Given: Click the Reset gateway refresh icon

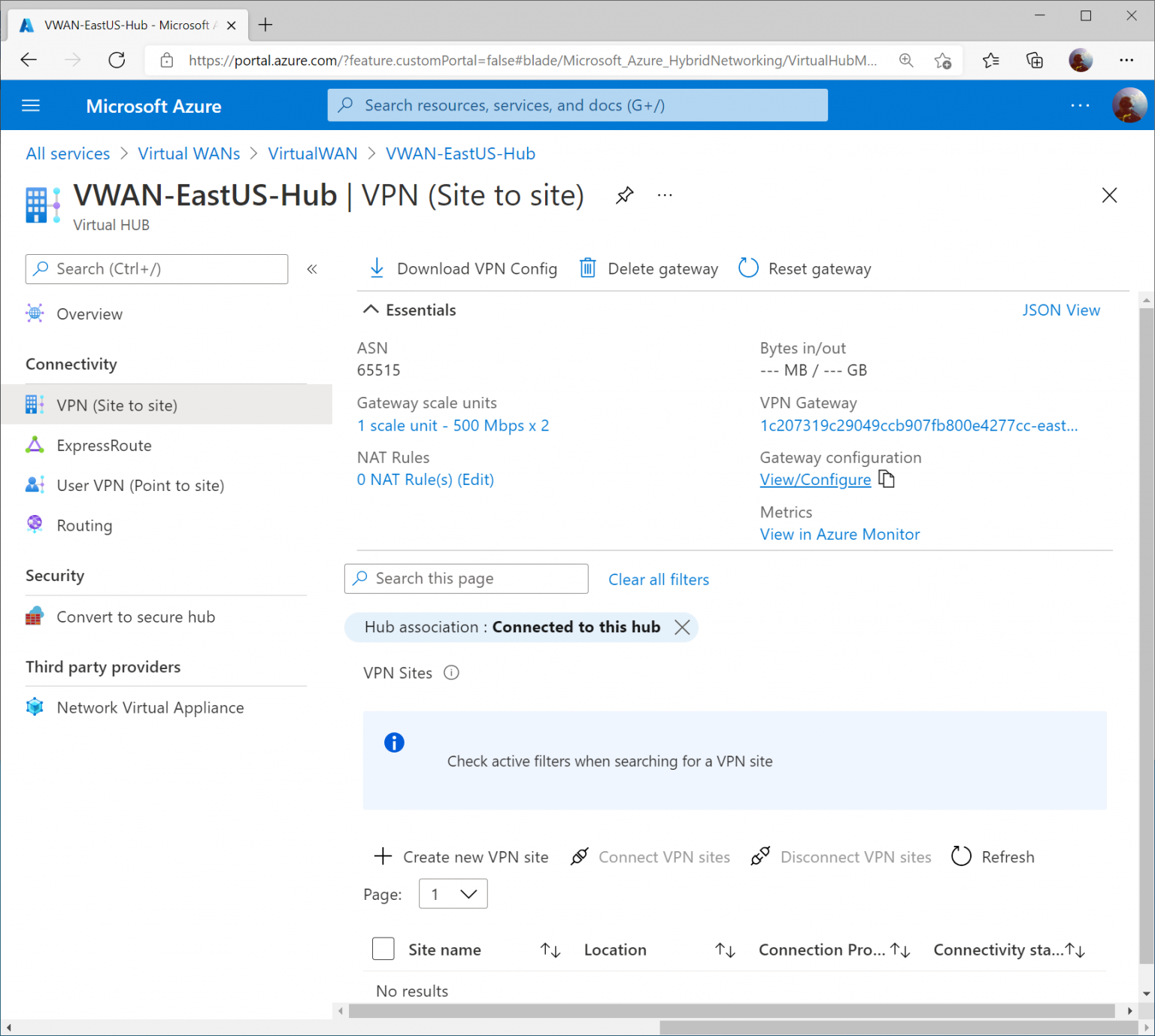Looking at the screenshot, I should click(x=748, y=268).
